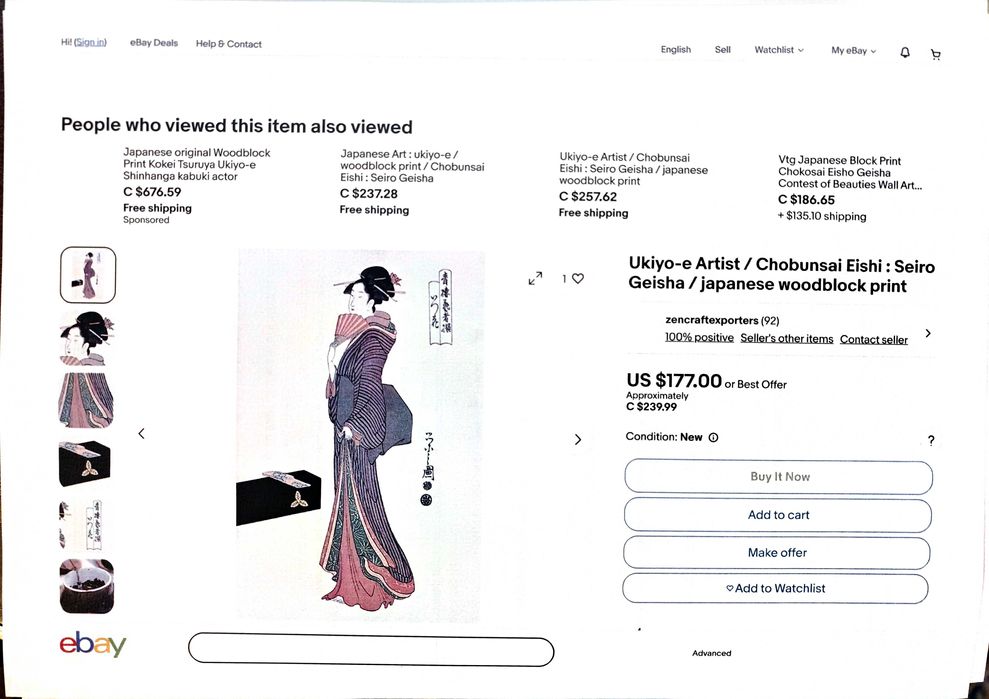The image size is (989, 699).
Task: Select the black box thumbnail
Action: (x=85, y=464)
